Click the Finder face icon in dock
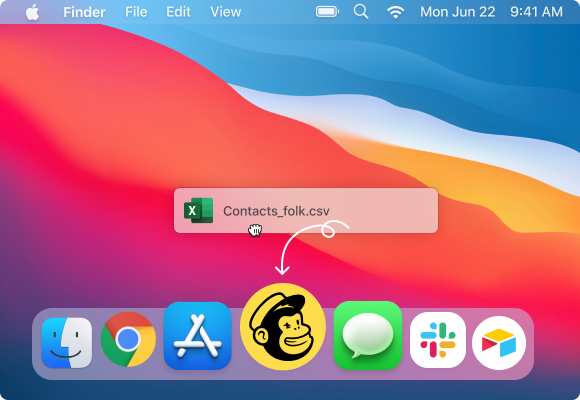580x400 pixels. point(67,343)
